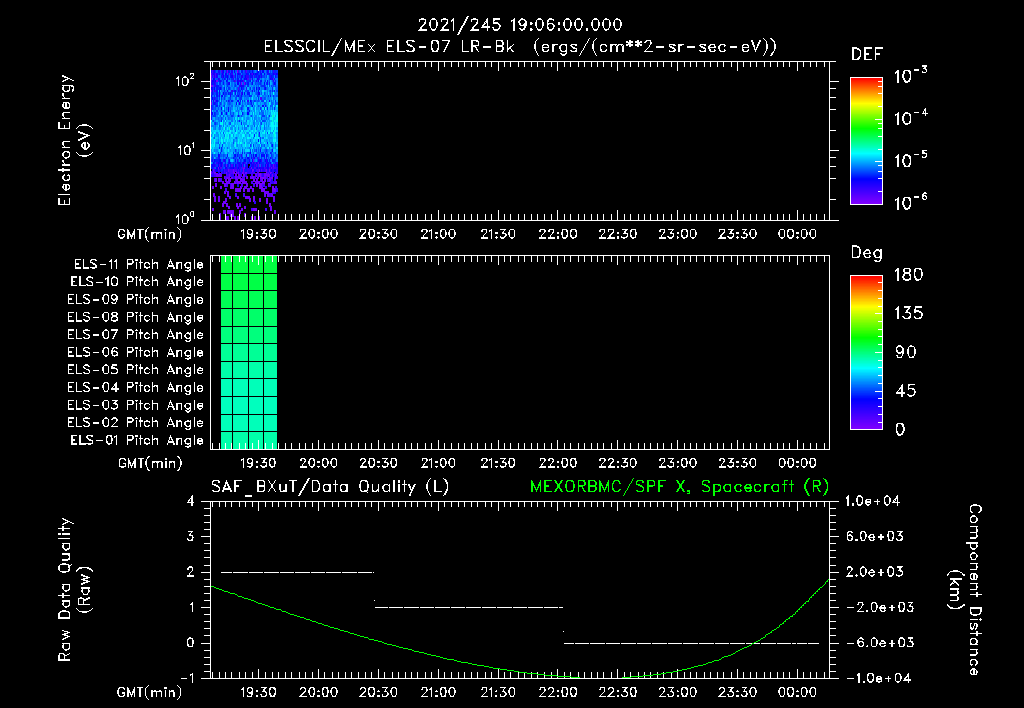Viewport: 1024px width, 708px height.
Task: Select the ELS-10 Pitch Angle row label
Action: pyautogui.click(x=137, y=282)
